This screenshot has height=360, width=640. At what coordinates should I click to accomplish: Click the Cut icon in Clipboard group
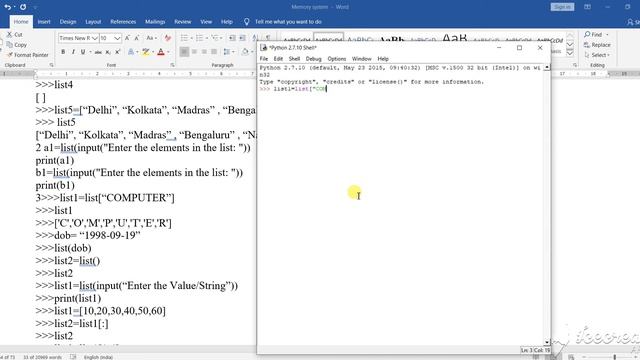pos(9,35)
